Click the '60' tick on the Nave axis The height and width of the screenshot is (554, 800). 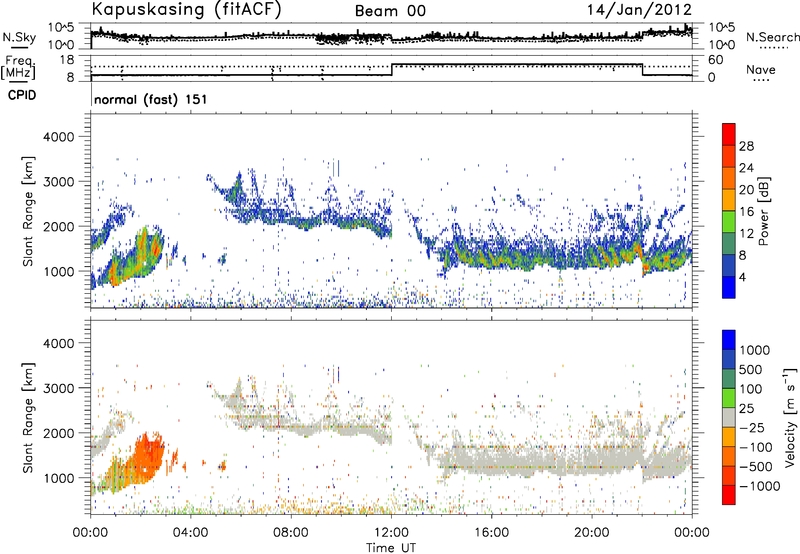coord(715,60)
